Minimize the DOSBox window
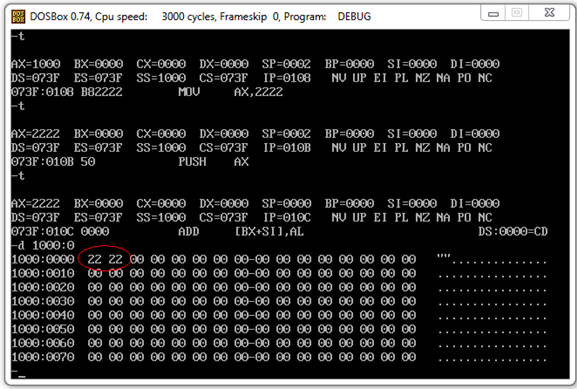Image resolution: width=577 pixels, height=389 pixels. click(x=493, y=13)
